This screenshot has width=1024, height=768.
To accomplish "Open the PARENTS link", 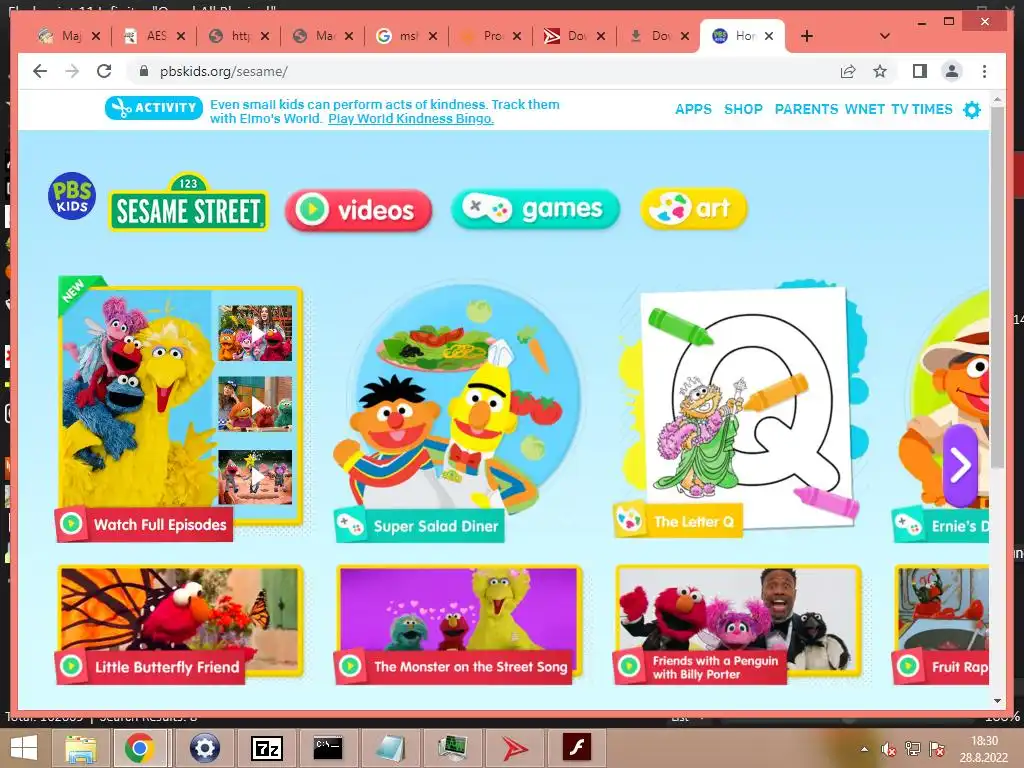I will tap(806, 109).
